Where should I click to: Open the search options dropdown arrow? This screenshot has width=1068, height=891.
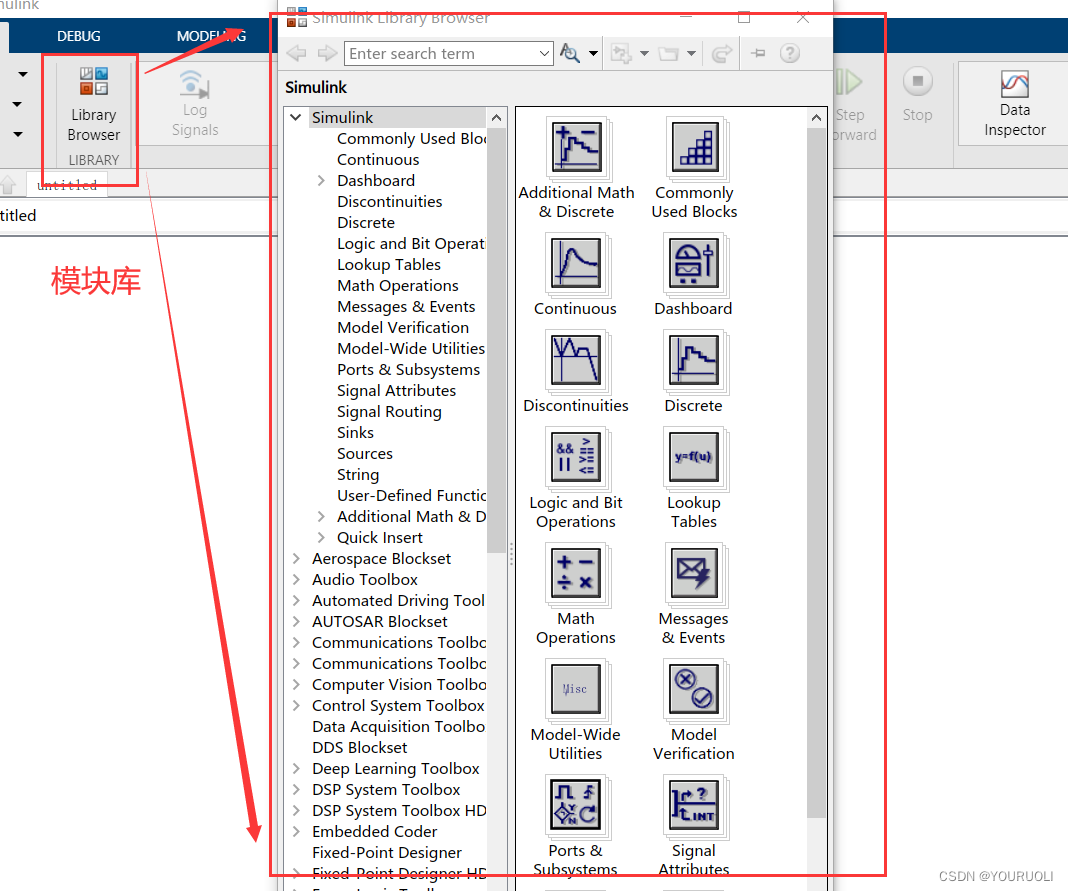pyautogui.click(x=593, y=53)
